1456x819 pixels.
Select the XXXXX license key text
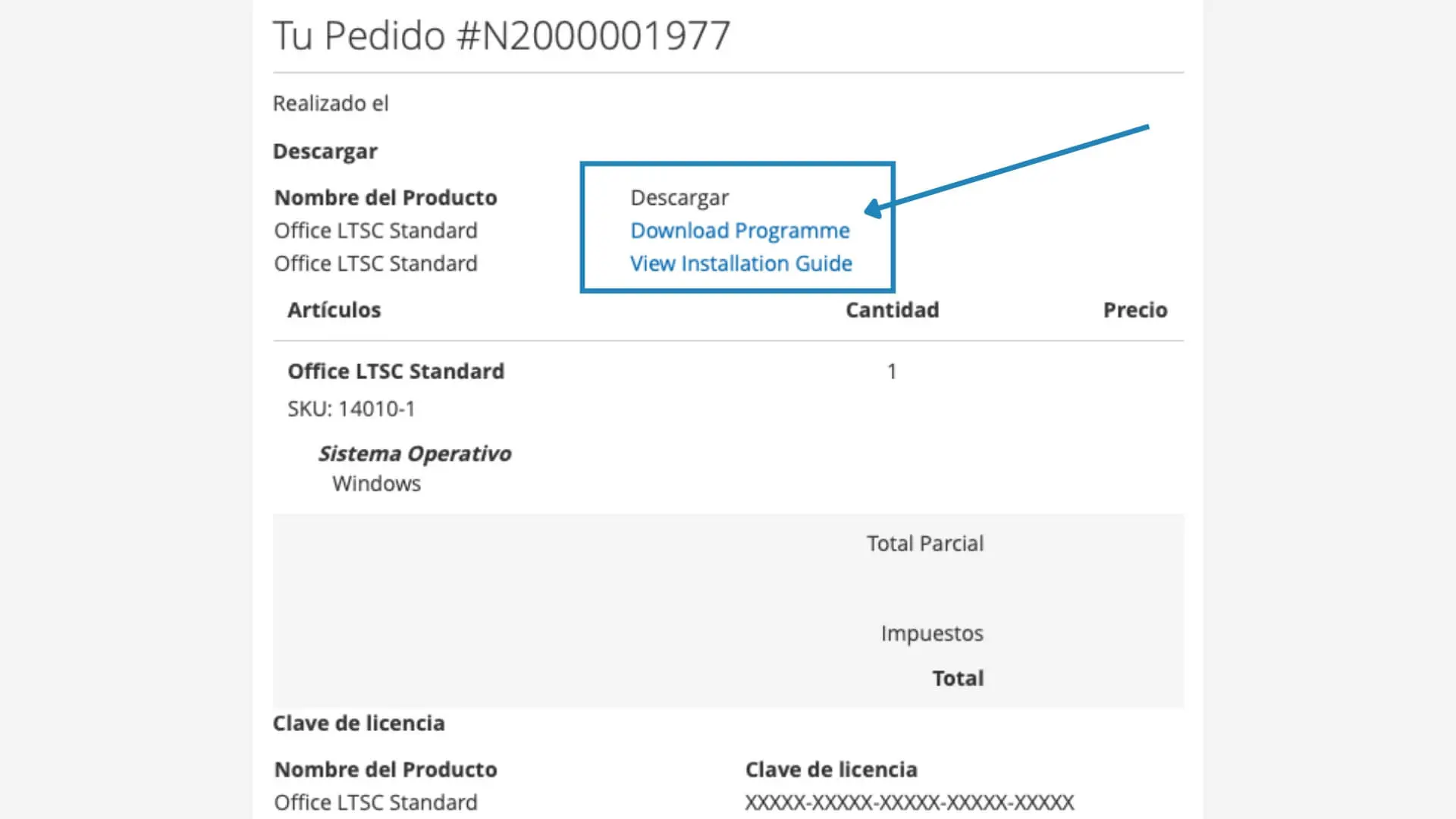[908, 802]
